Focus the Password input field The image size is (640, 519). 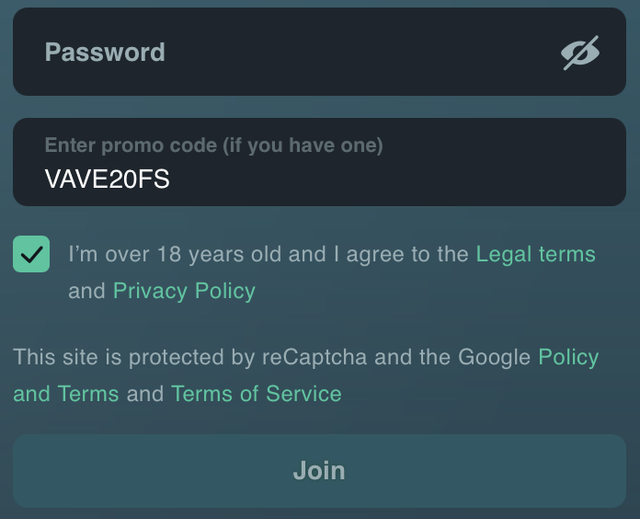click(x=320, y=52)
